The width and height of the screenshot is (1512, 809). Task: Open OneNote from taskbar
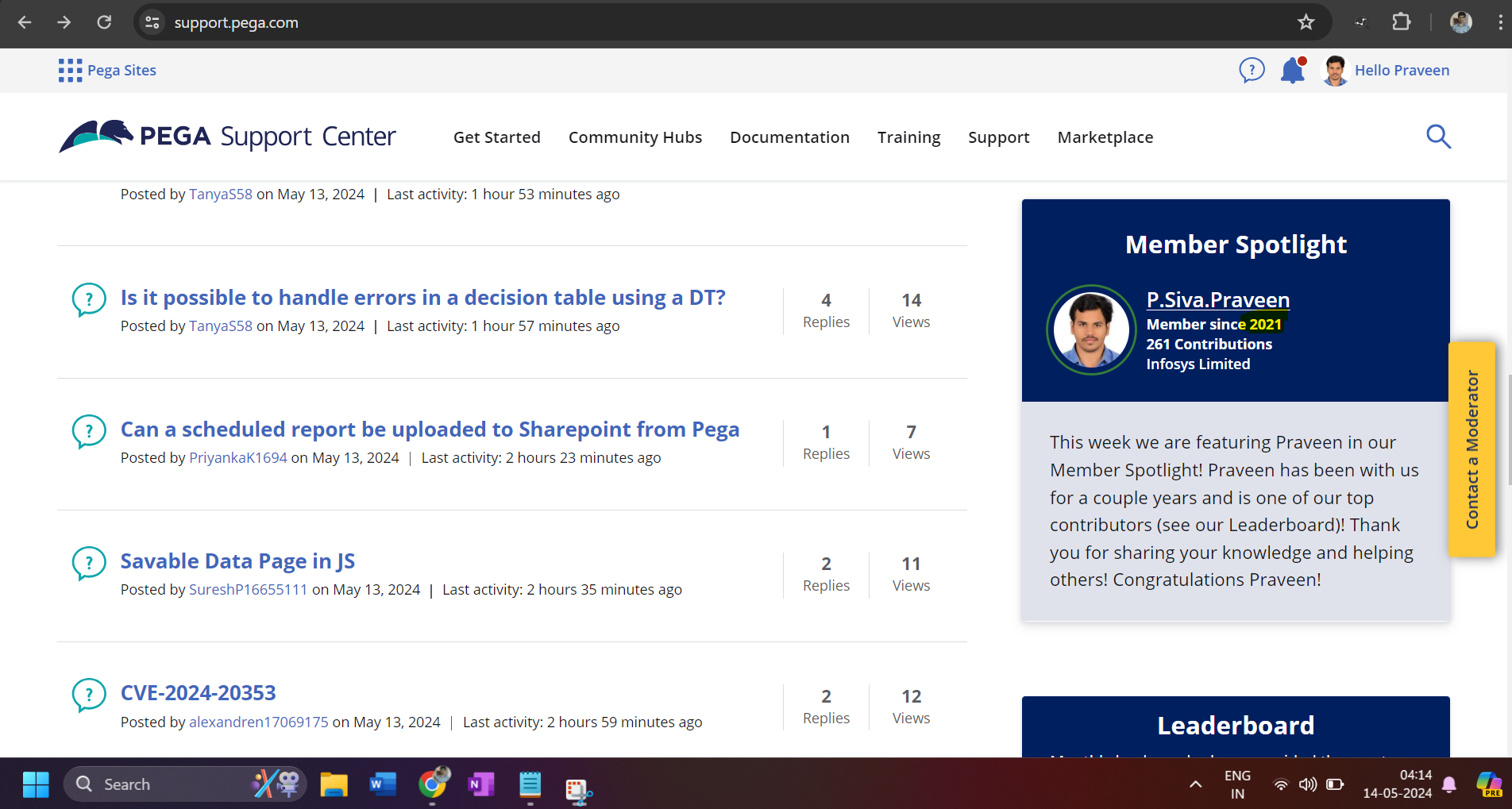pos(481,784)
